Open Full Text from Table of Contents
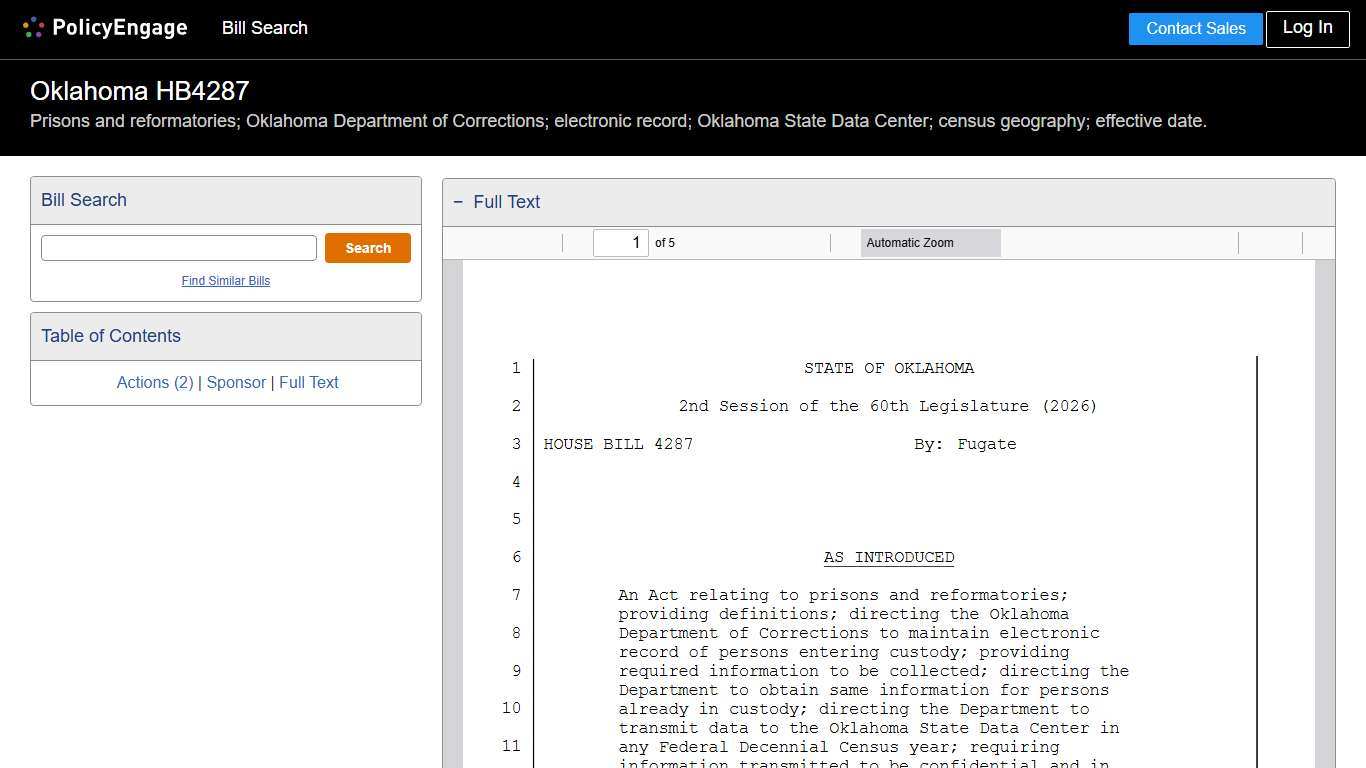Image resolution: width=1366 pixels, height=768 pixels. coord(309,382)
